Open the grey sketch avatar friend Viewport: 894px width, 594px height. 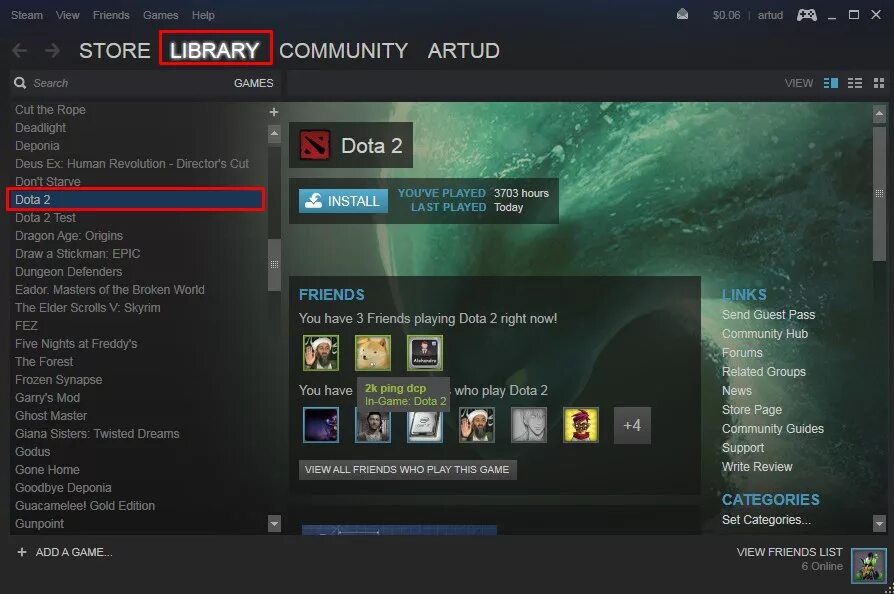529,425
